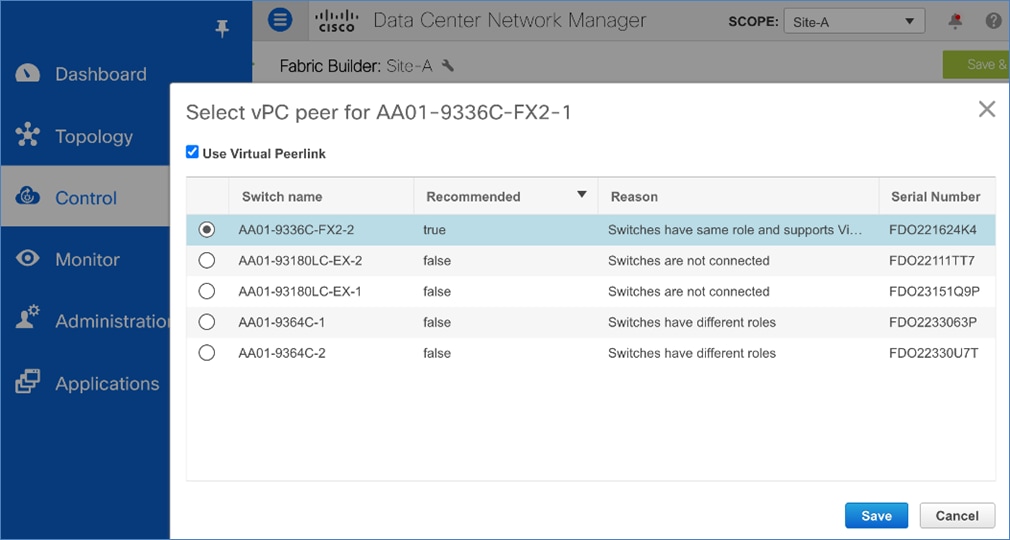Viewport: 1010px width, 540px height.
Task: Click serial number FDO23151Q9P
Action: 934,291
